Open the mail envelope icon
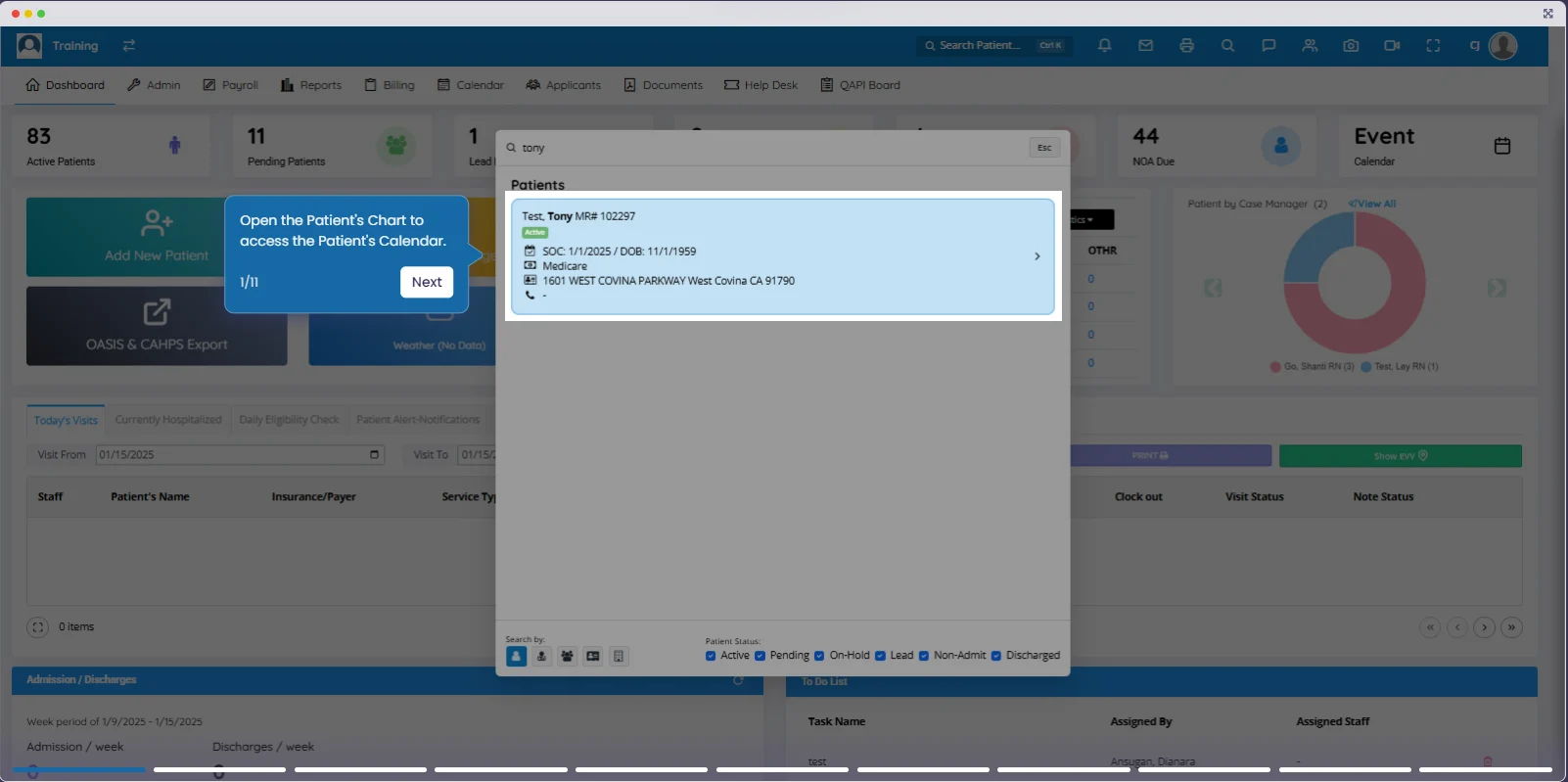 1145,45
